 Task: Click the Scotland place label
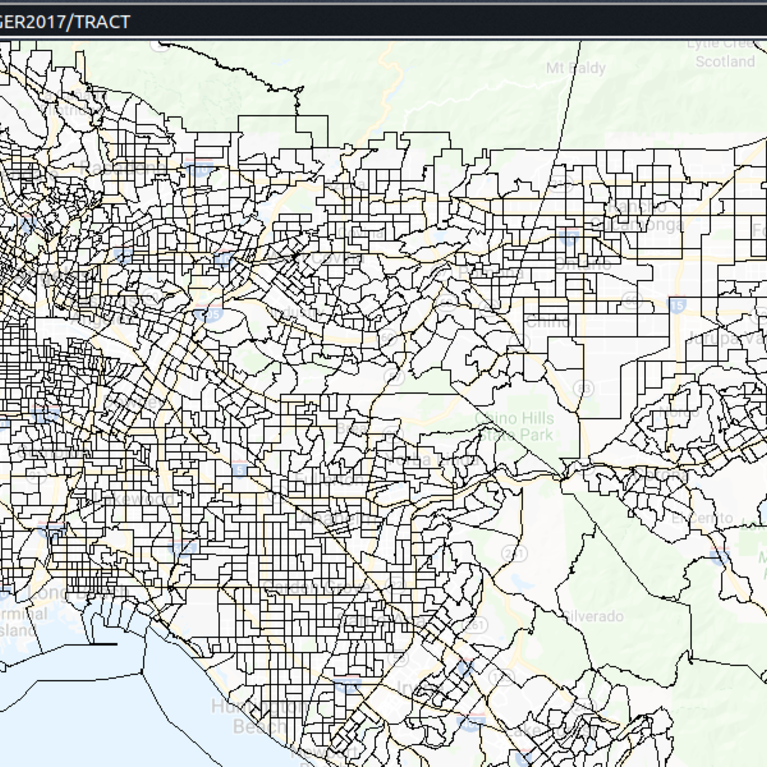click(725, 61)
